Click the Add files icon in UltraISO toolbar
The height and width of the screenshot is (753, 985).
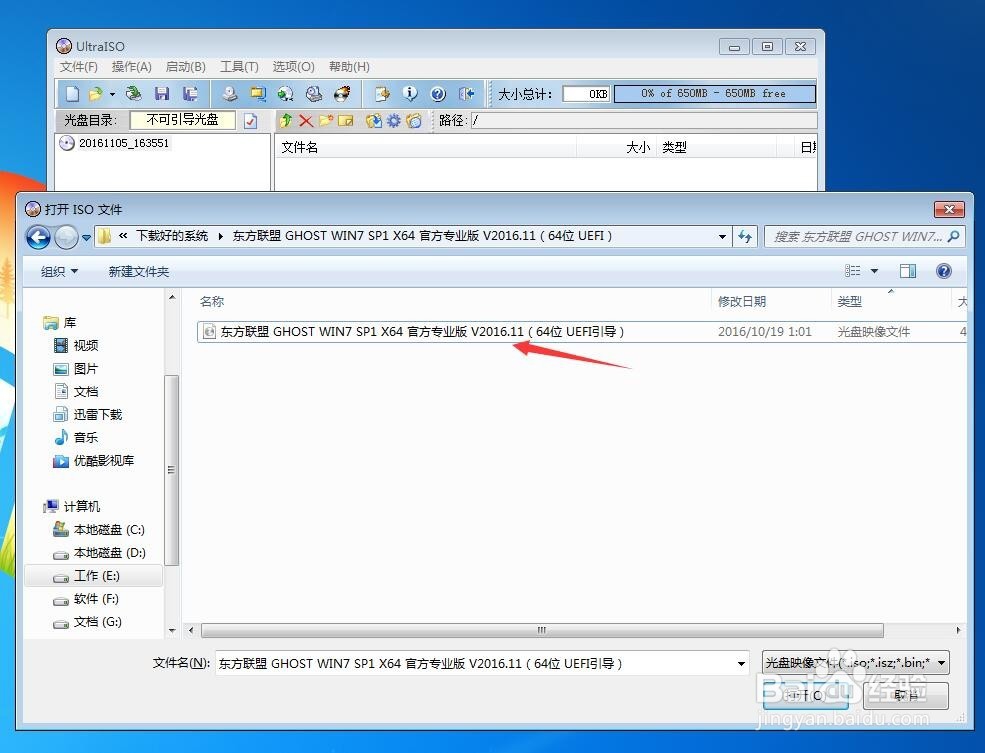click(382, 94)
